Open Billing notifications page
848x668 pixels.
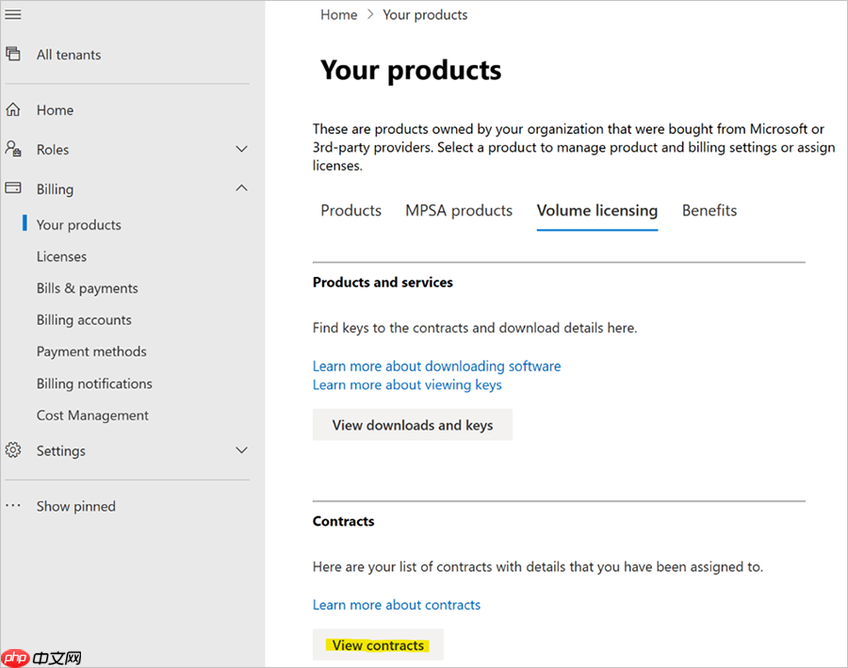[94, 383]
